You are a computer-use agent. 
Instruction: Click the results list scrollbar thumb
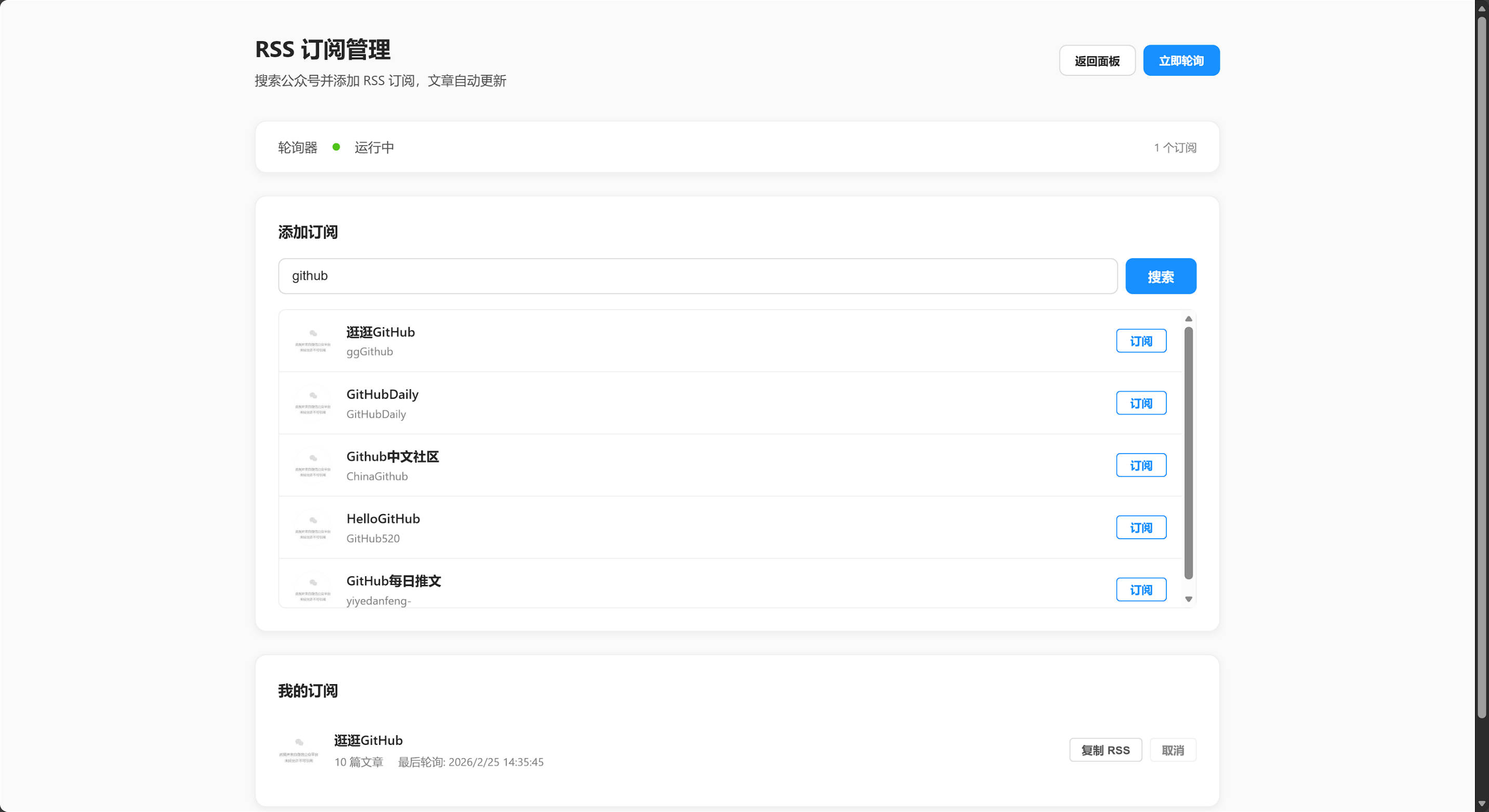pyautogui.click(x=1188, y=457)
